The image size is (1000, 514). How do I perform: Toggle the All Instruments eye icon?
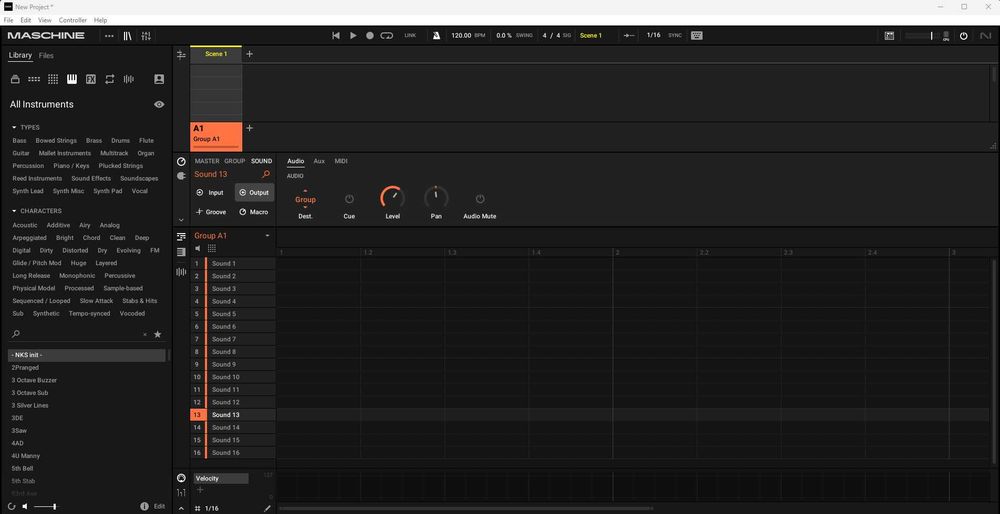click(159, 105)
